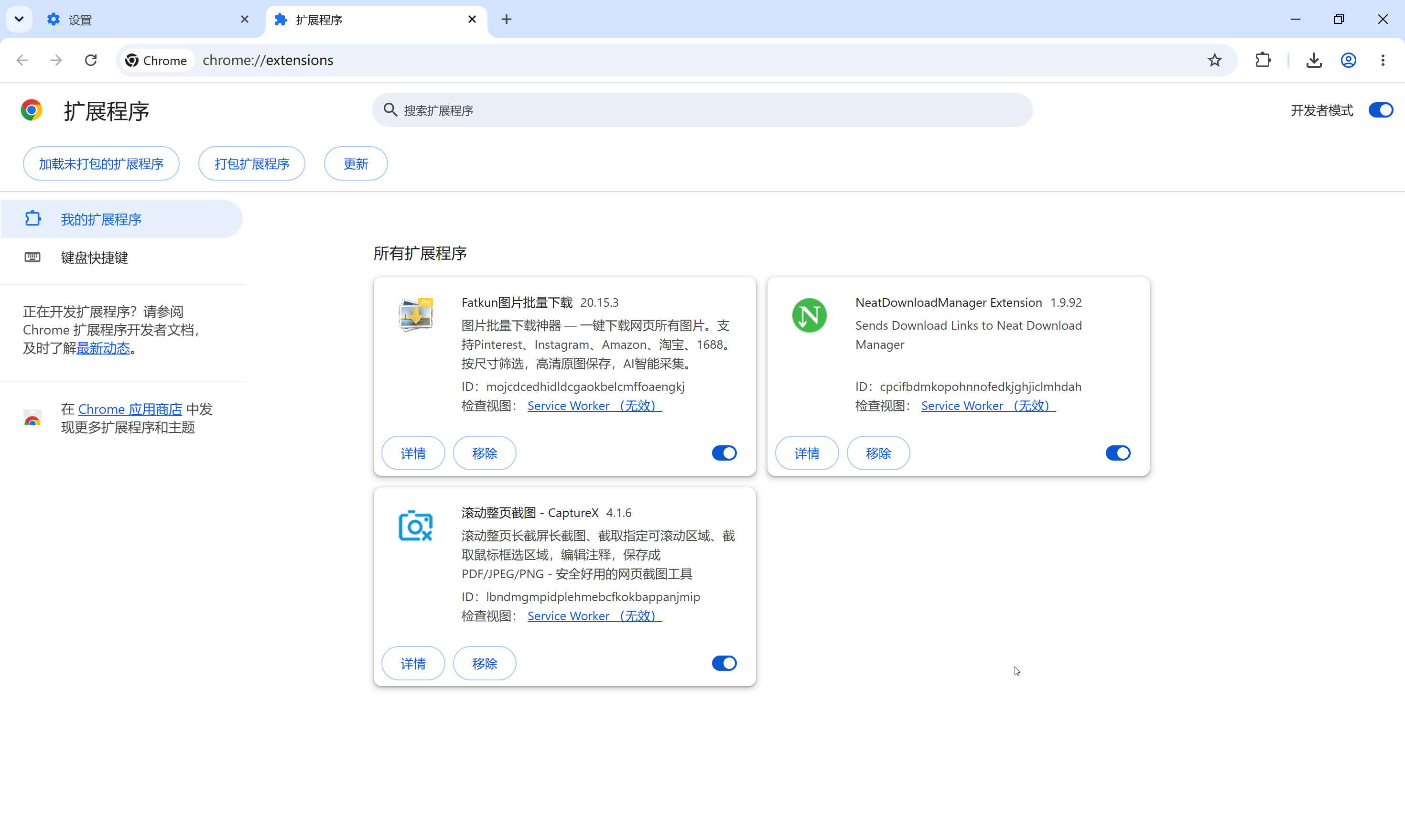Focus the address bar URL chrome://extensions
Viewport: 1405px width, 840px height.
[x=268, y=60]
